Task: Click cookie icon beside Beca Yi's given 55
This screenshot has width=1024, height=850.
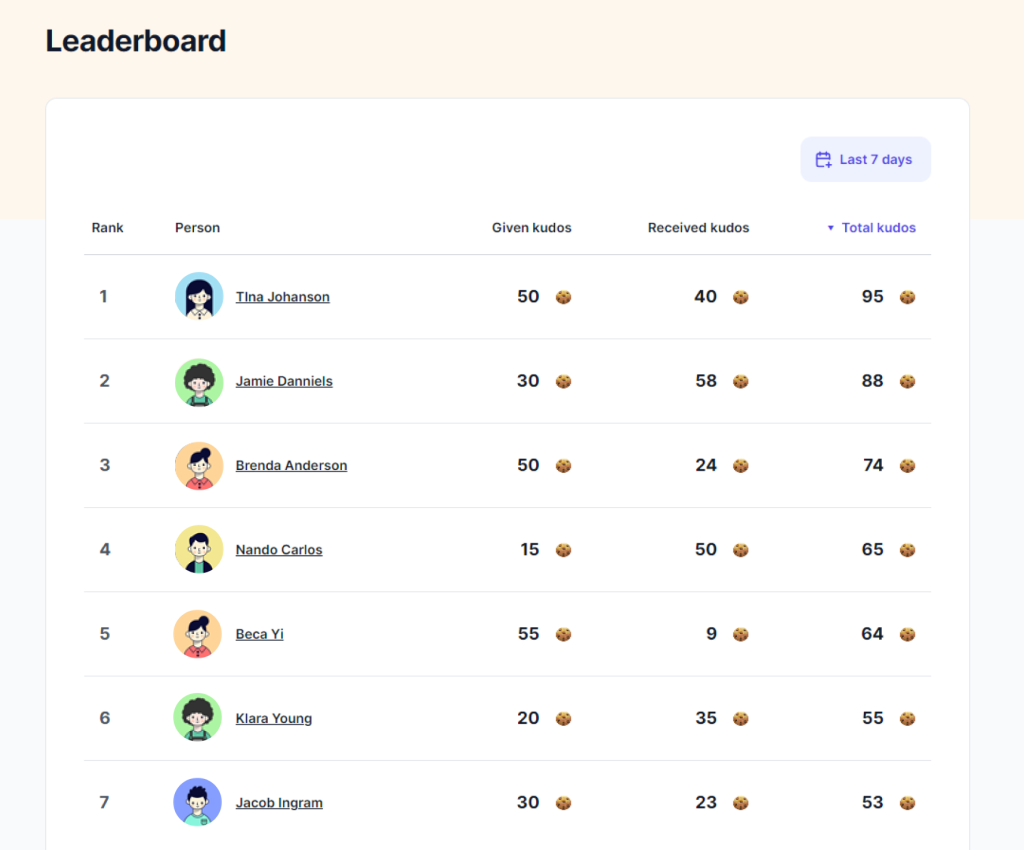Action: (x=563, y=634)
